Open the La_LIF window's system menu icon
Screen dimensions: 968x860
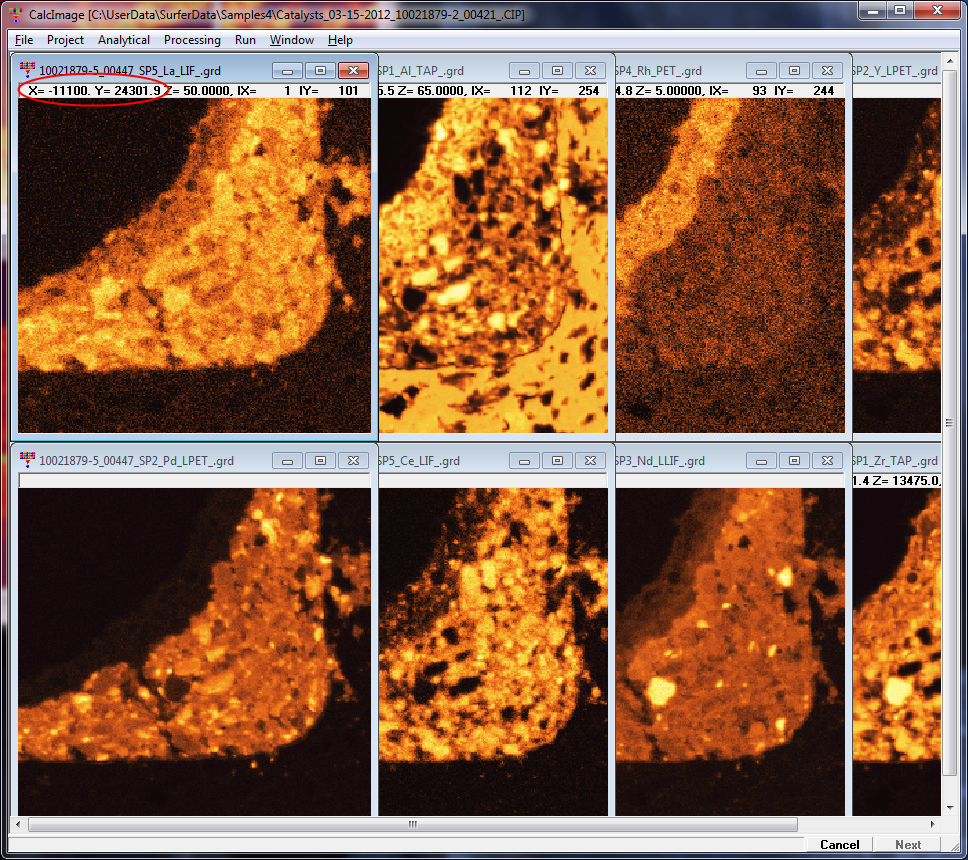click(x=27, y=70)
